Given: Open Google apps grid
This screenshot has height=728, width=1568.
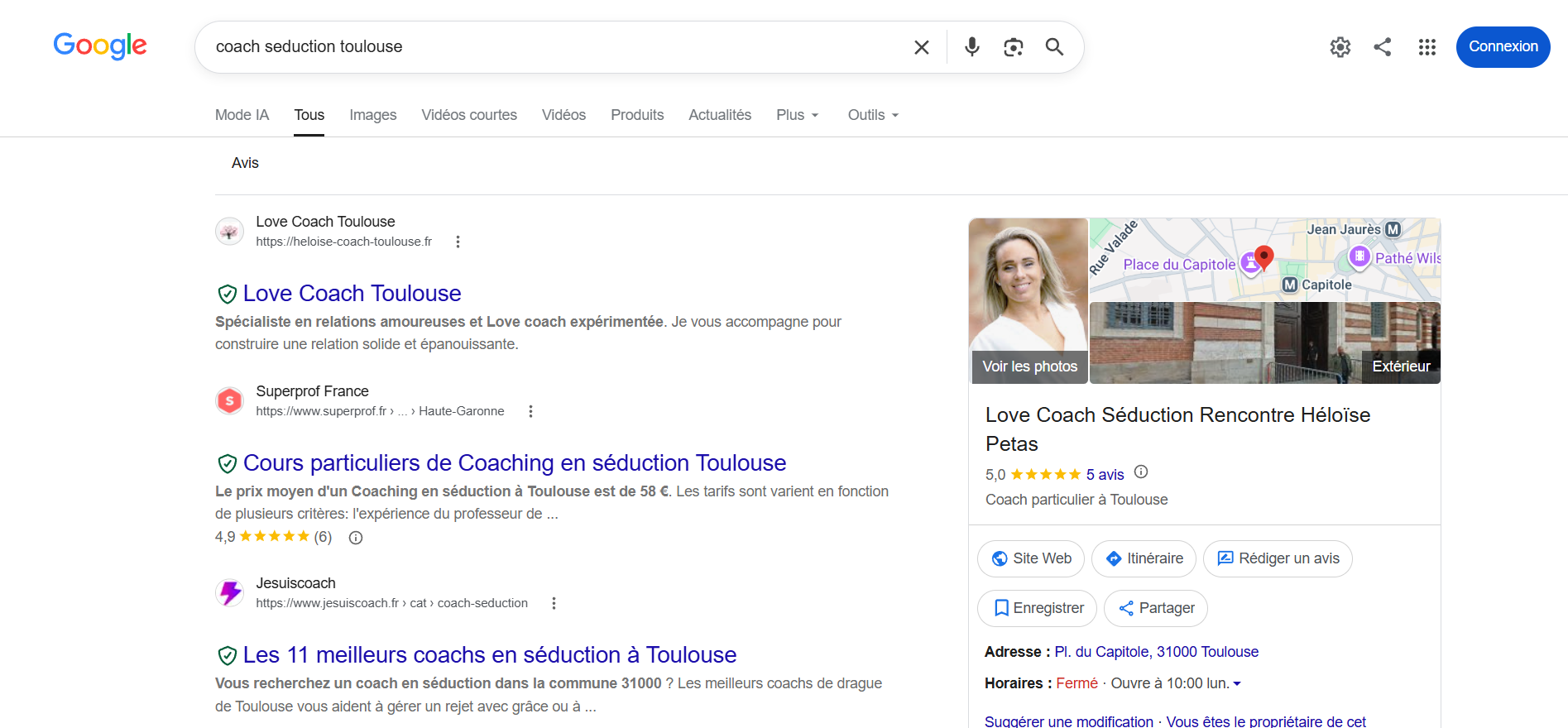Looking at the screenshot, I should point(1427,47).
